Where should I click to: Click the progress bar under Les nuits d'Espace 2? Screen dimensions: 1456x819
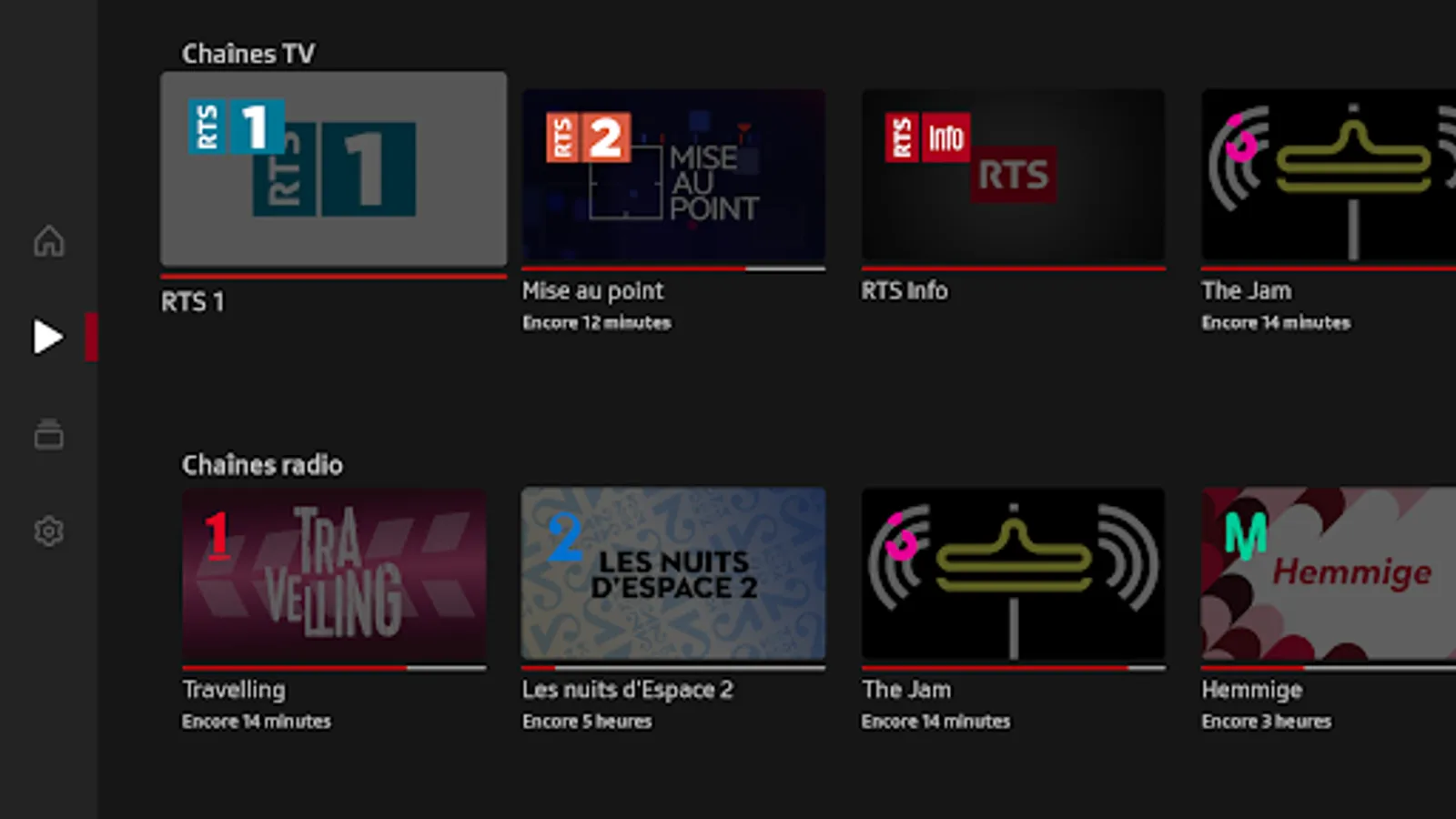(673, 668)
